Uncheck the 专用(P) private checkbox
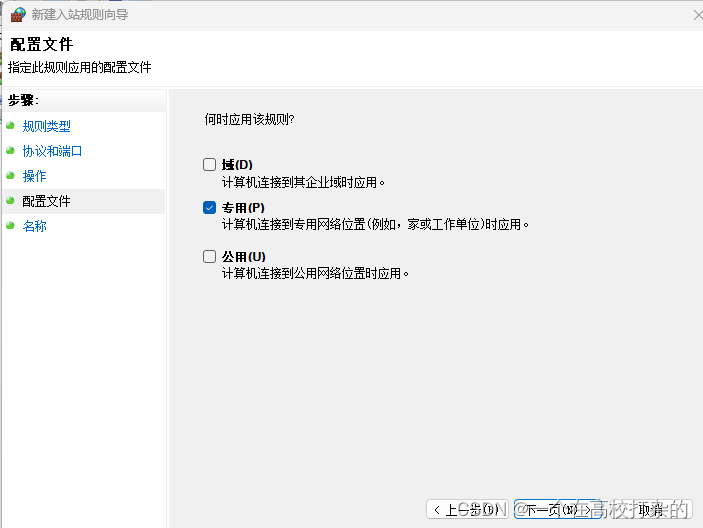703x528 pixels. (x=209, y=208)
